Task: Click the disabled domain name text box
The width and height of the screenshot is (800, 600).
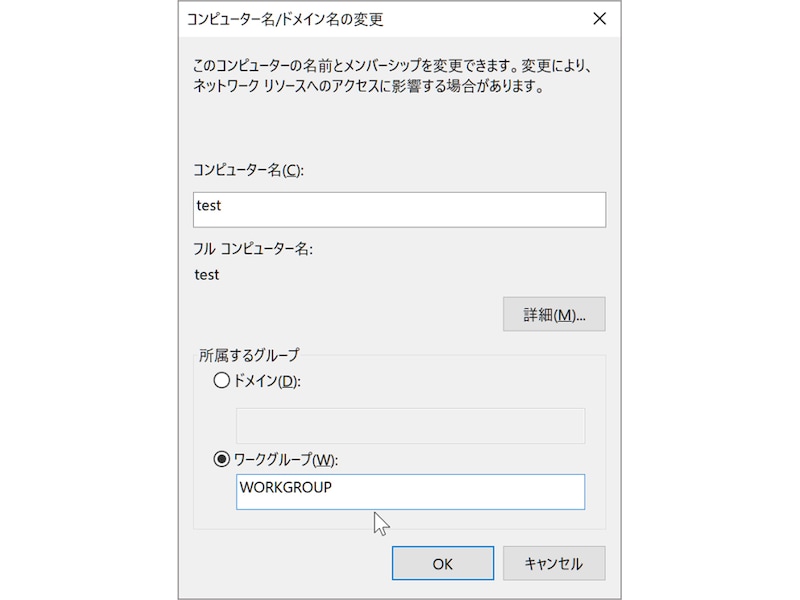Action: point(410,426)
